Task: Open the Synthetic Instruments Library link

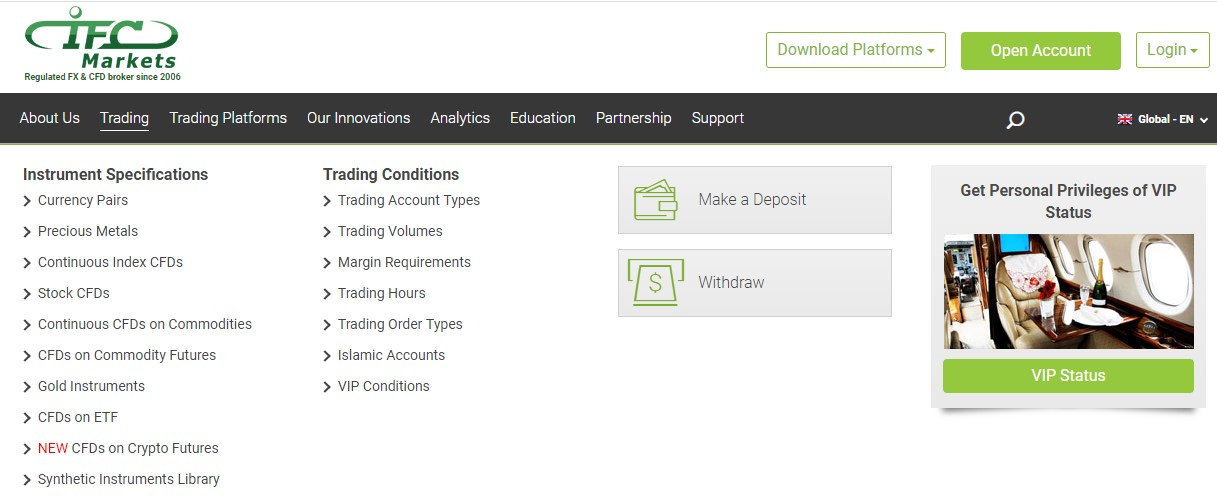Action: (129, 479)
